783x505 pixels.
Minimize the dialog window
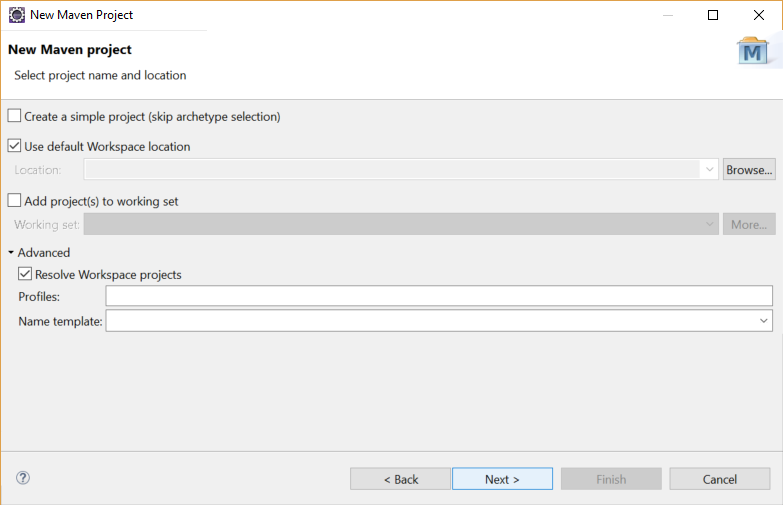(x=668, y=15)
